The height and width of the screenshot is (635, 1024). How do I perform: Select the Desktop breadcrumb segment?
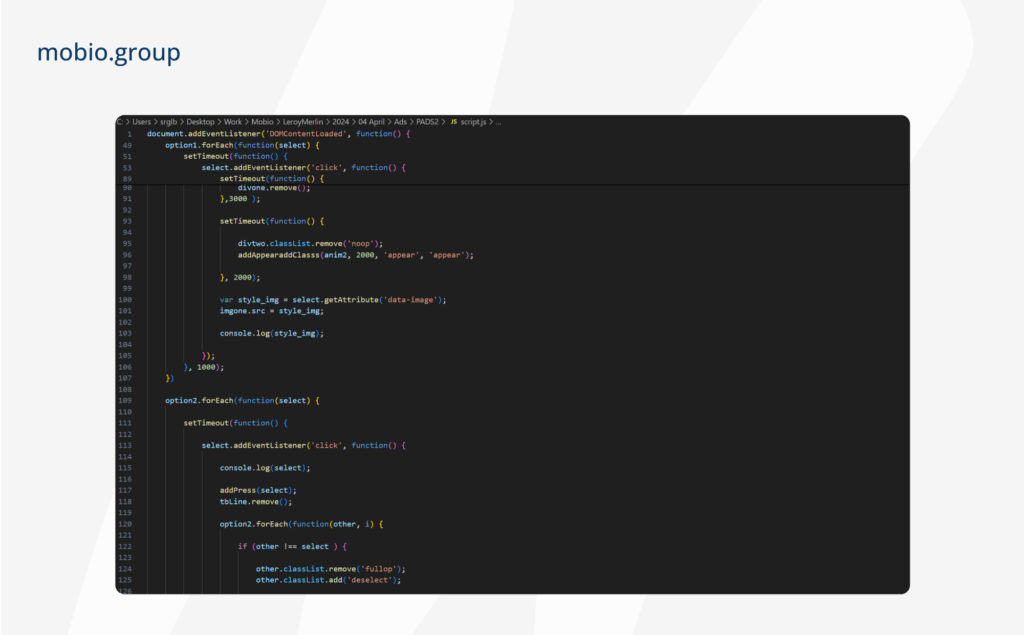pos(202,122)
